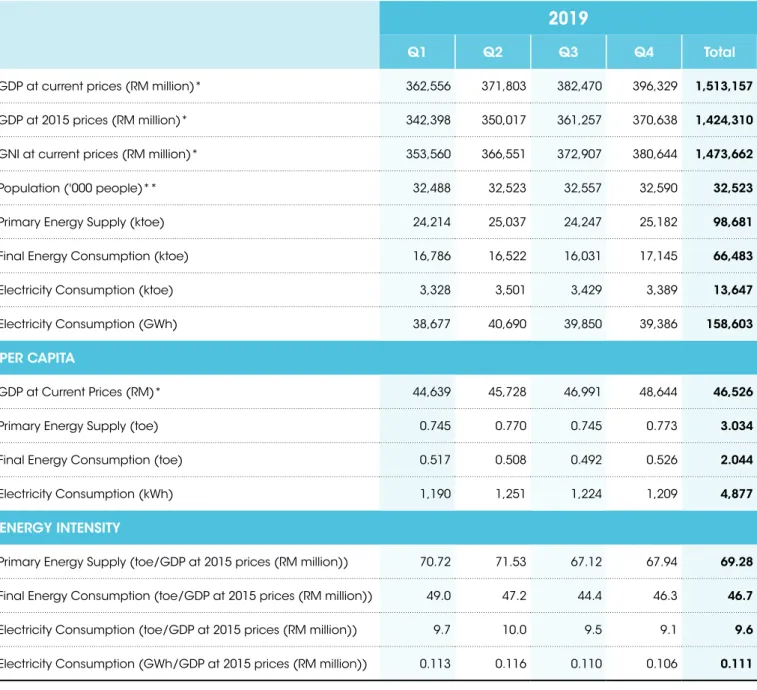Select the value 0.116
Screen dimensions: 757x690
[x=510, y=664]
